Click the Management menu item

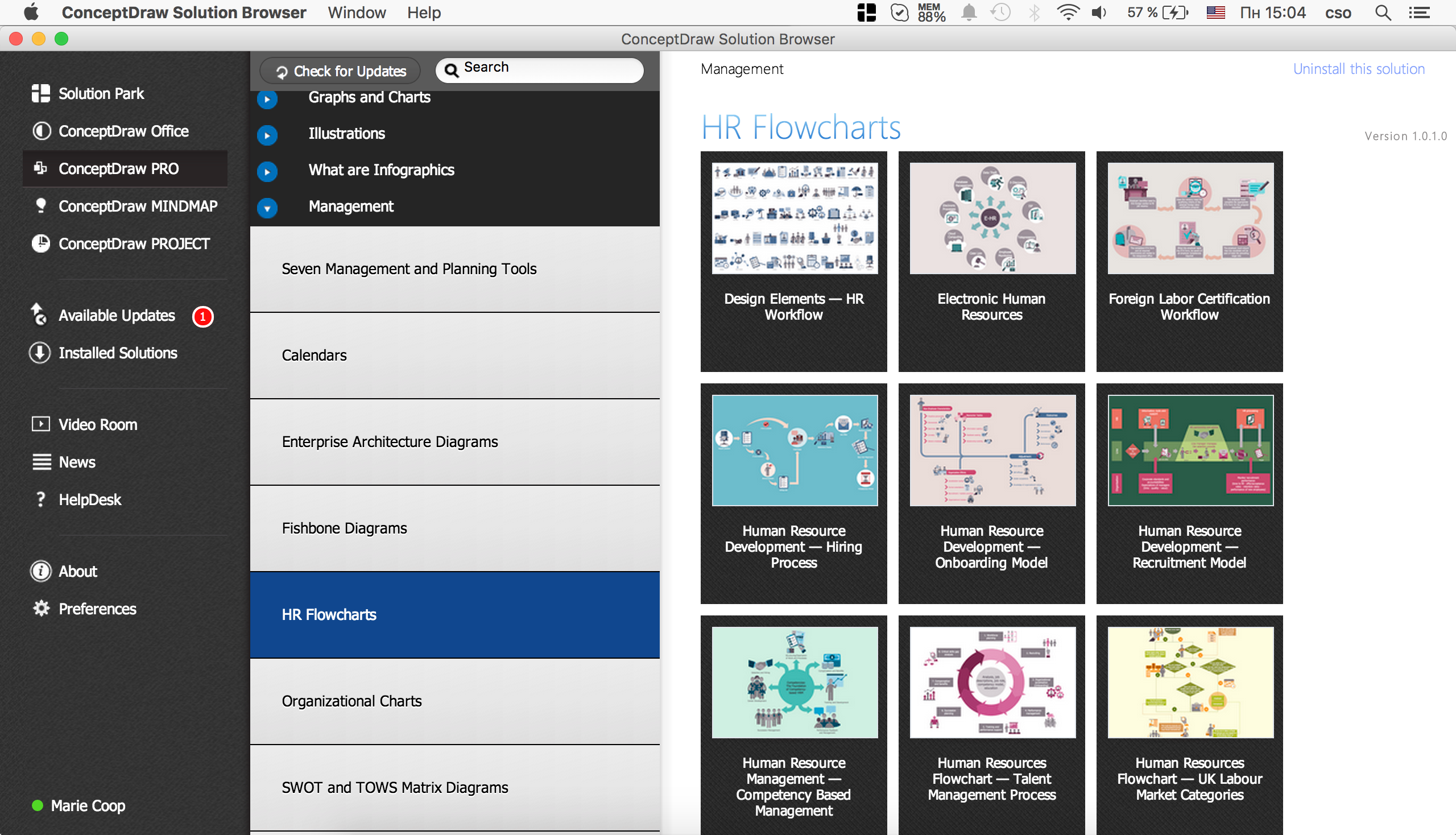(x=351, y=207)
